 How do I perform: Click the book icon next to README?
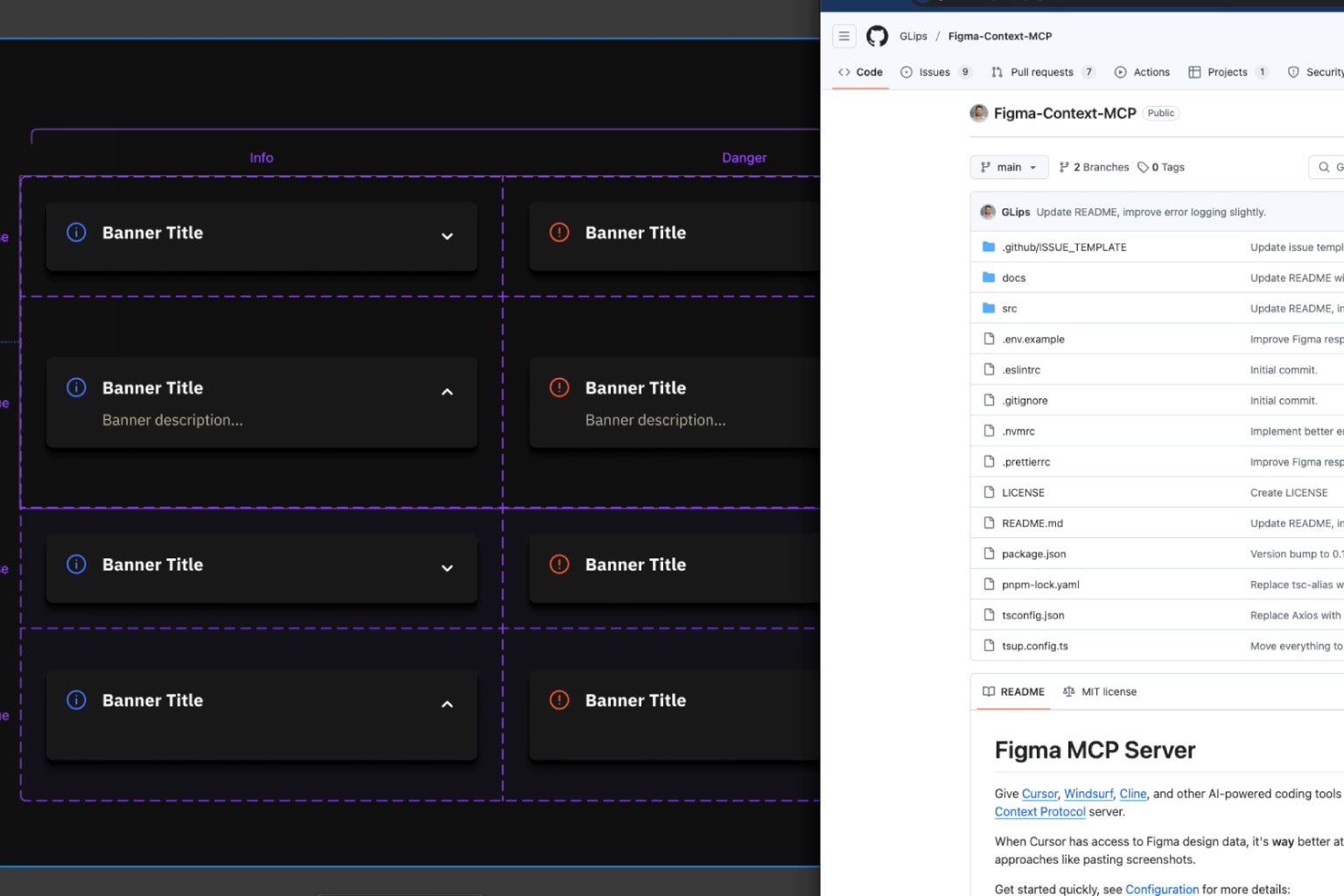pyautogui.click(x=988, y=691)
